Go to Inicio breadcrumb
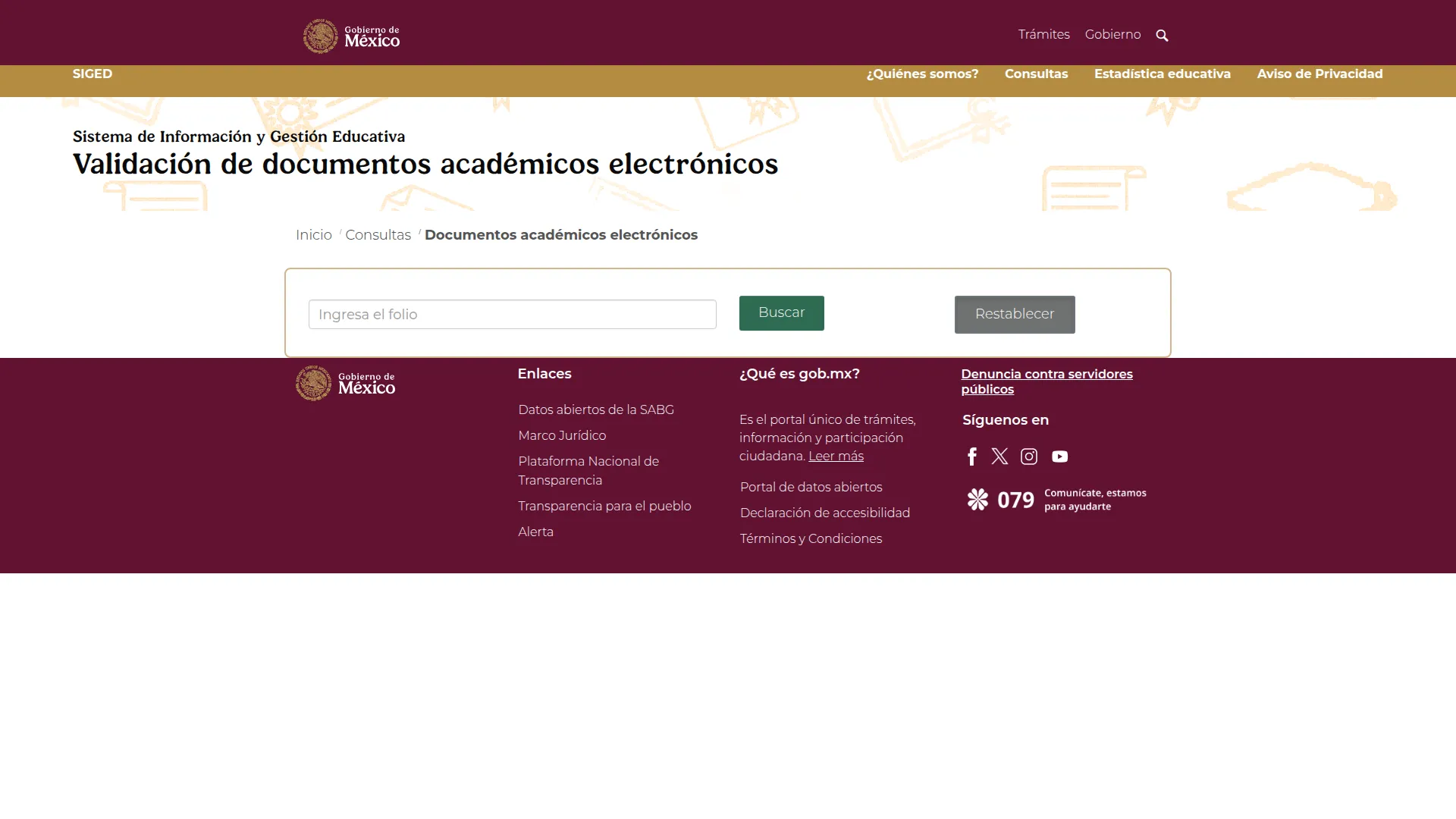Image resolution: width=1456 pixels, height=819 pixels. 314,235
